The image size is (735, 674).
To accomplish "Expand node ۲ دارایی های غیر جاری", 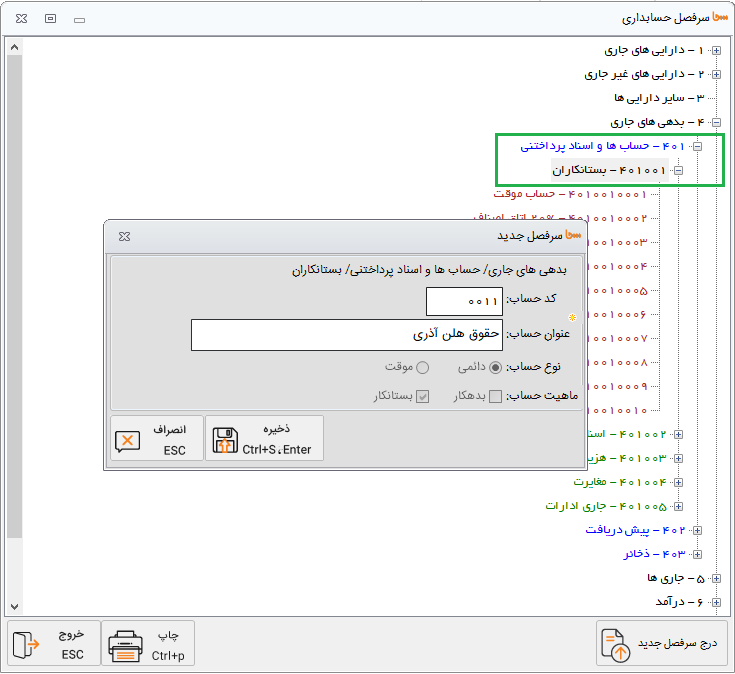I will point(716,75).
